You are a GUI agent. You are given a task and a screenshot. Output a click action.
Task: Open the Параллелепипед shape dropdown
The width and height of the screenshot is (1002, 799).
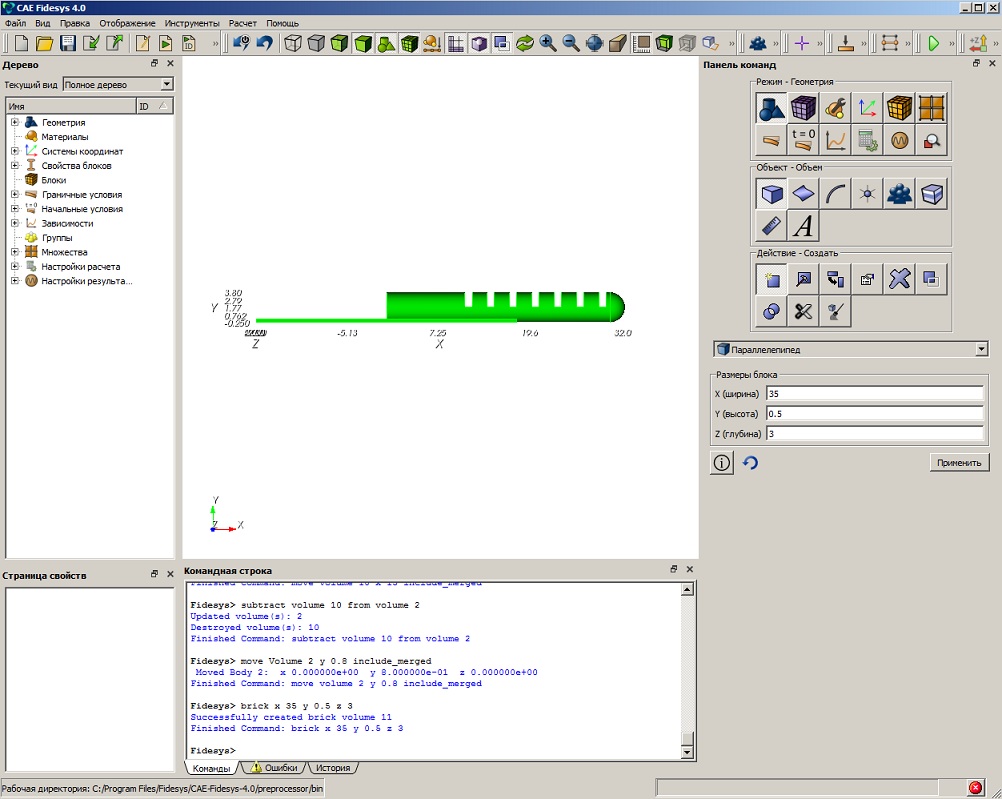coord(982,349)
